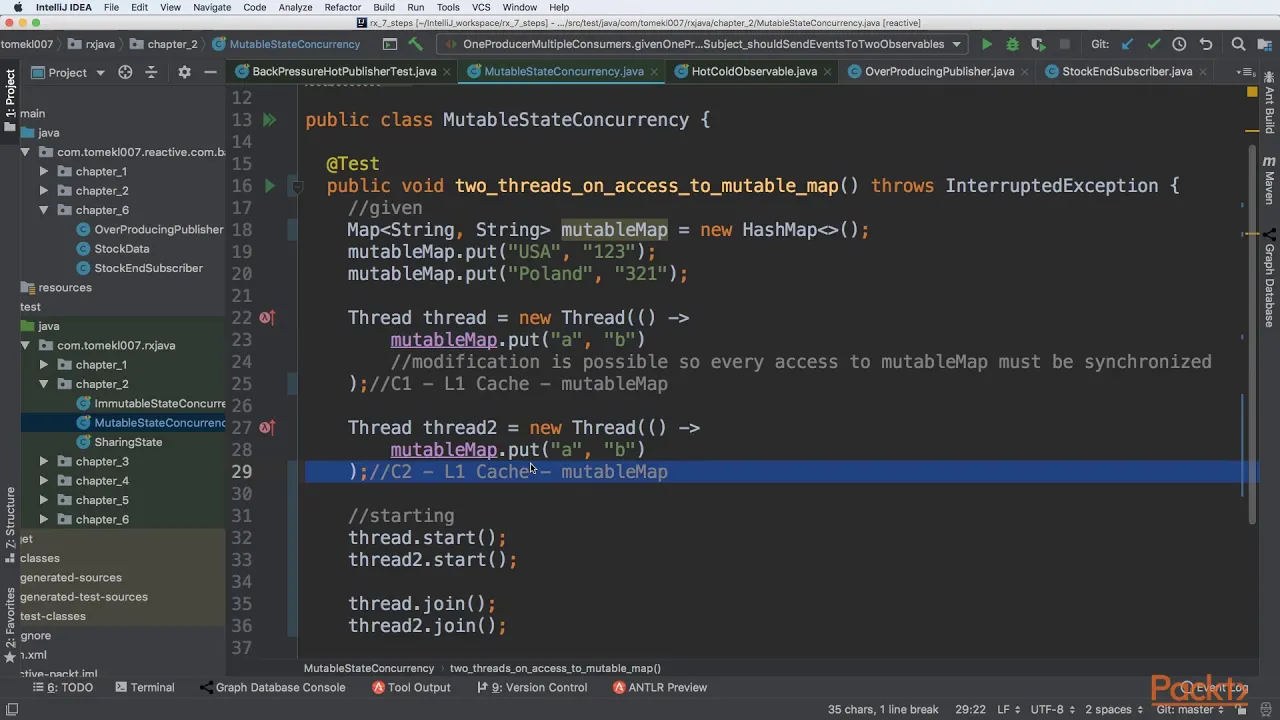Screen dimensions: 1280x720
Task: Click the lambda gutter marker on line 22
Action: 267,318
